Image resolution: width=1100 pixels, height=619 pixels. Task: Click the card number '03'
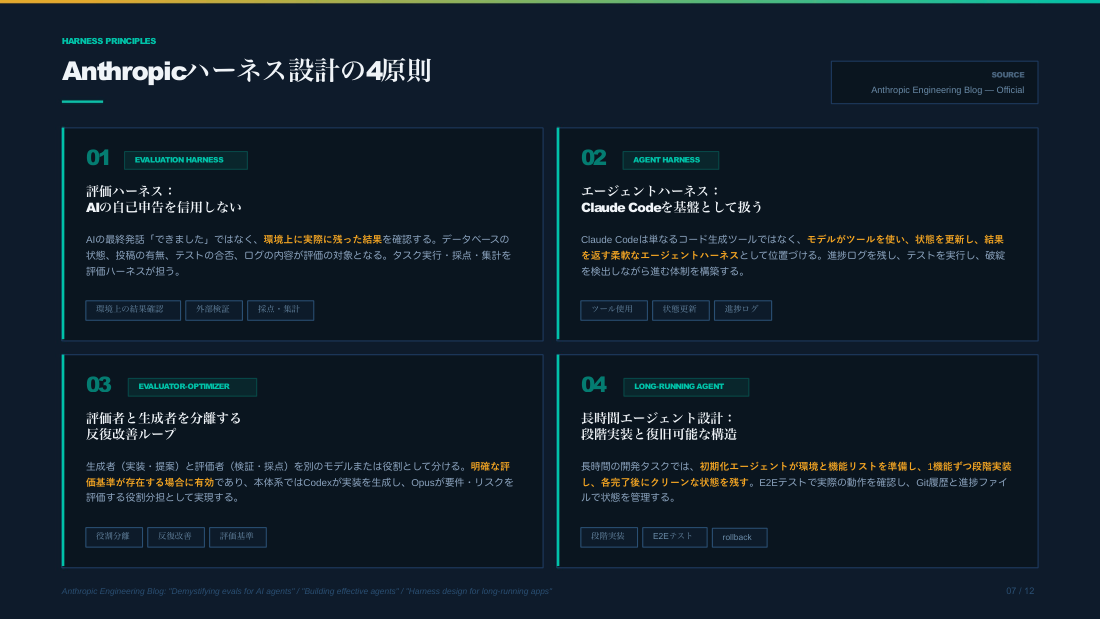[98, 385]
